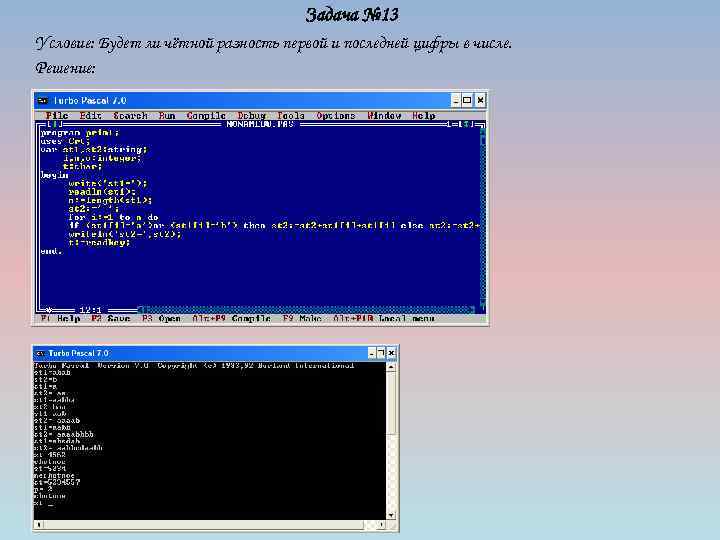Click the NONAME00.PAS editor title
This screenshot has height=540, width=720.
tap(260, 124)
